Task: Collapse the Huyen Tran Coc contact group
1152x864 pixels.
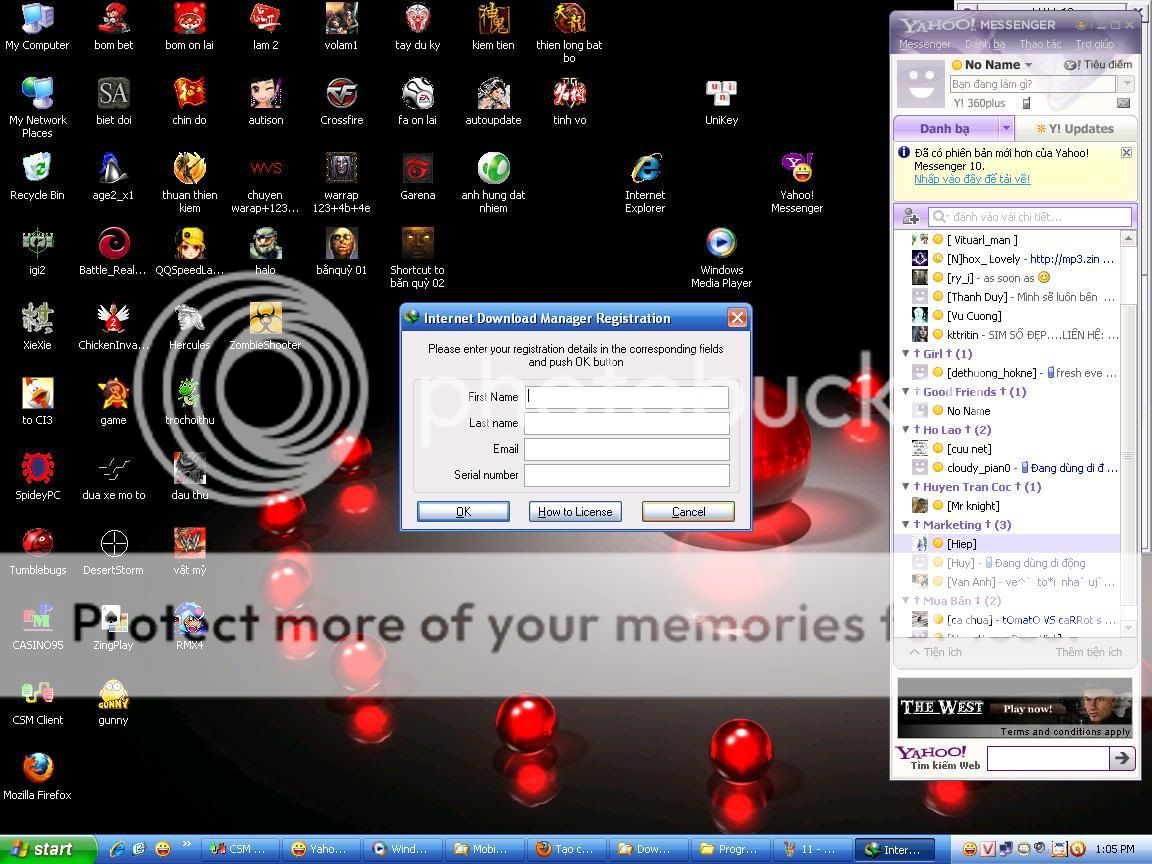Action: coord(906,486)
